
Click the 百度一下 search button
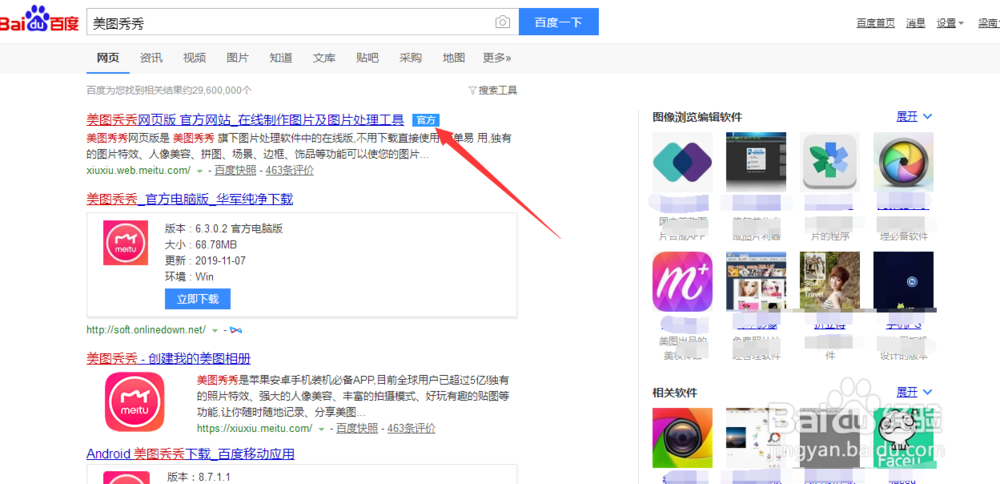click(x=559, y=22)
